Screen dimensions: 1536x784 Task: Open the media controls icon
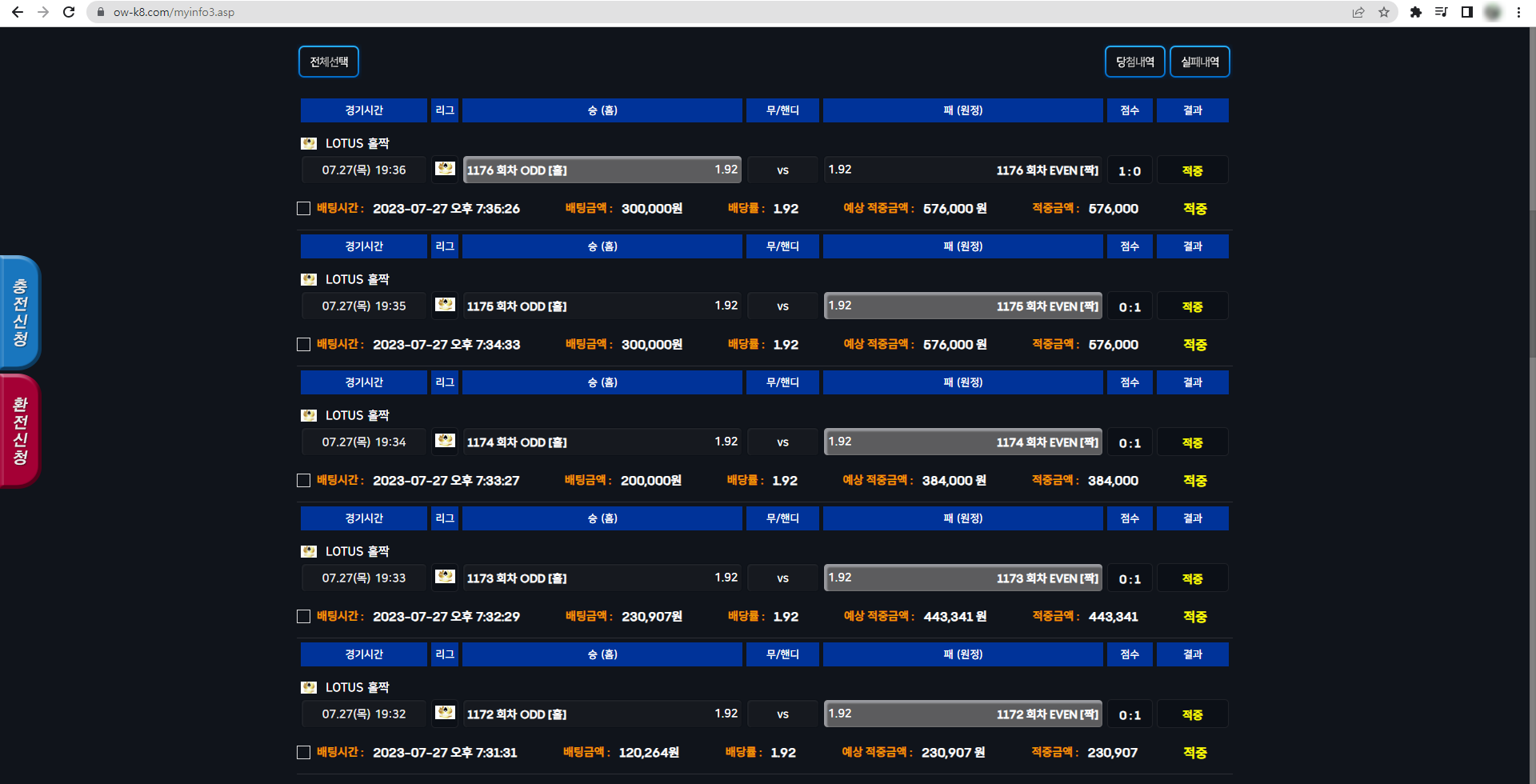tap(1442, 12)
